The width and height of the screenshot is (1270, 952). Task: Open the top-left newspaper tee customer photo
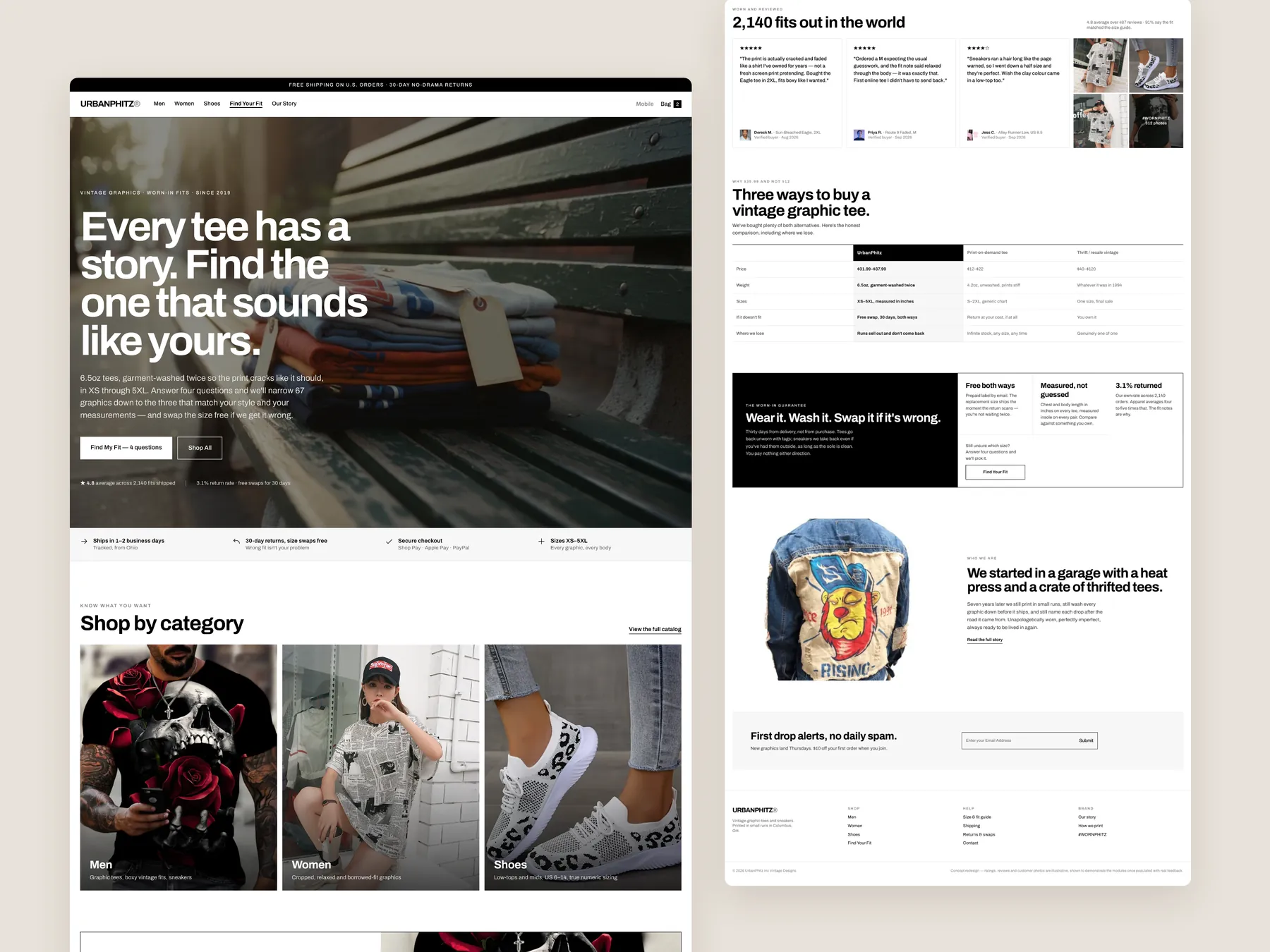tap(1100, 65)
